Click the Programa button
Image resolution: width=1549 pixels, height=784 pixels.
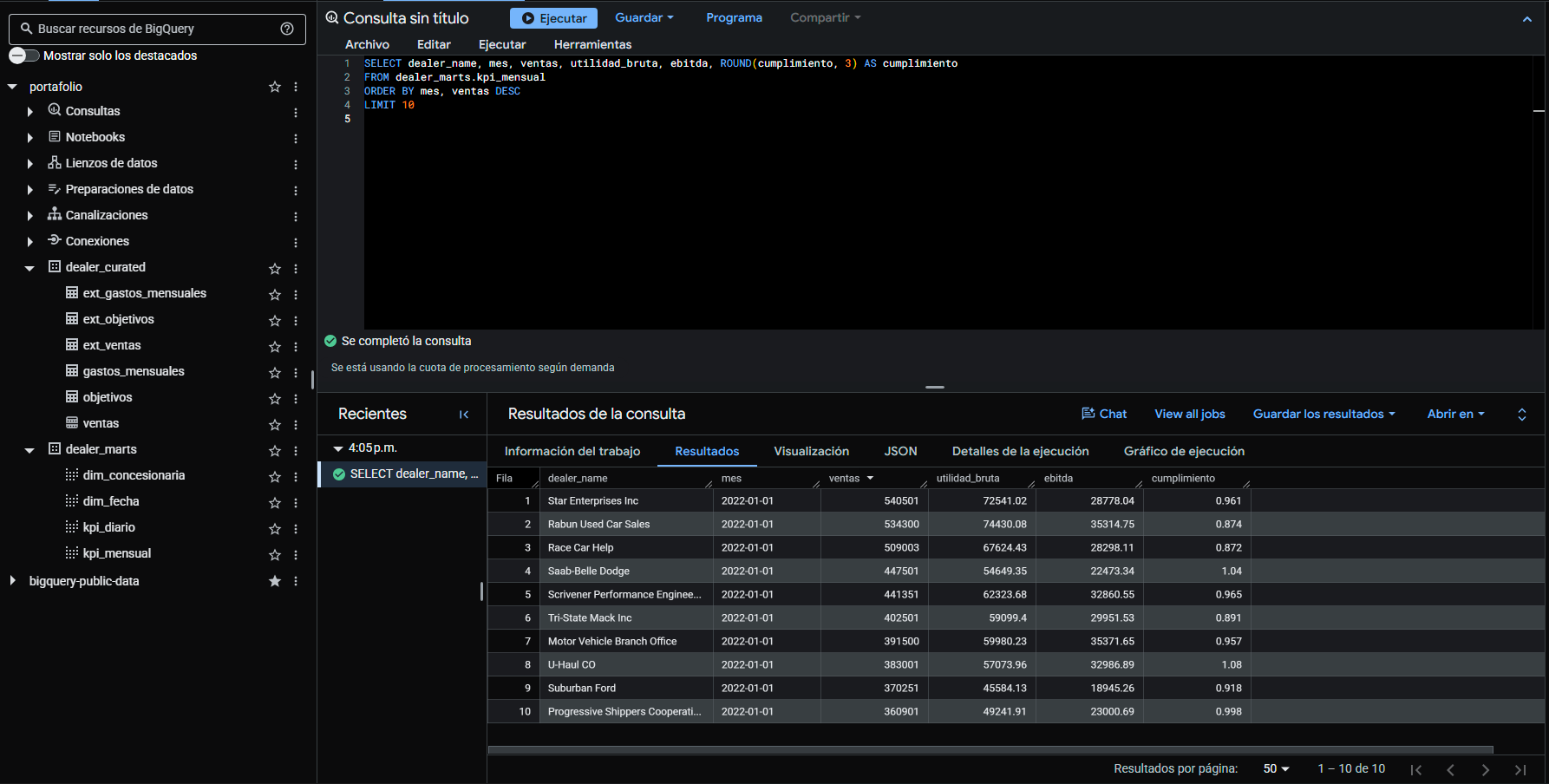[x=734, y=17]
